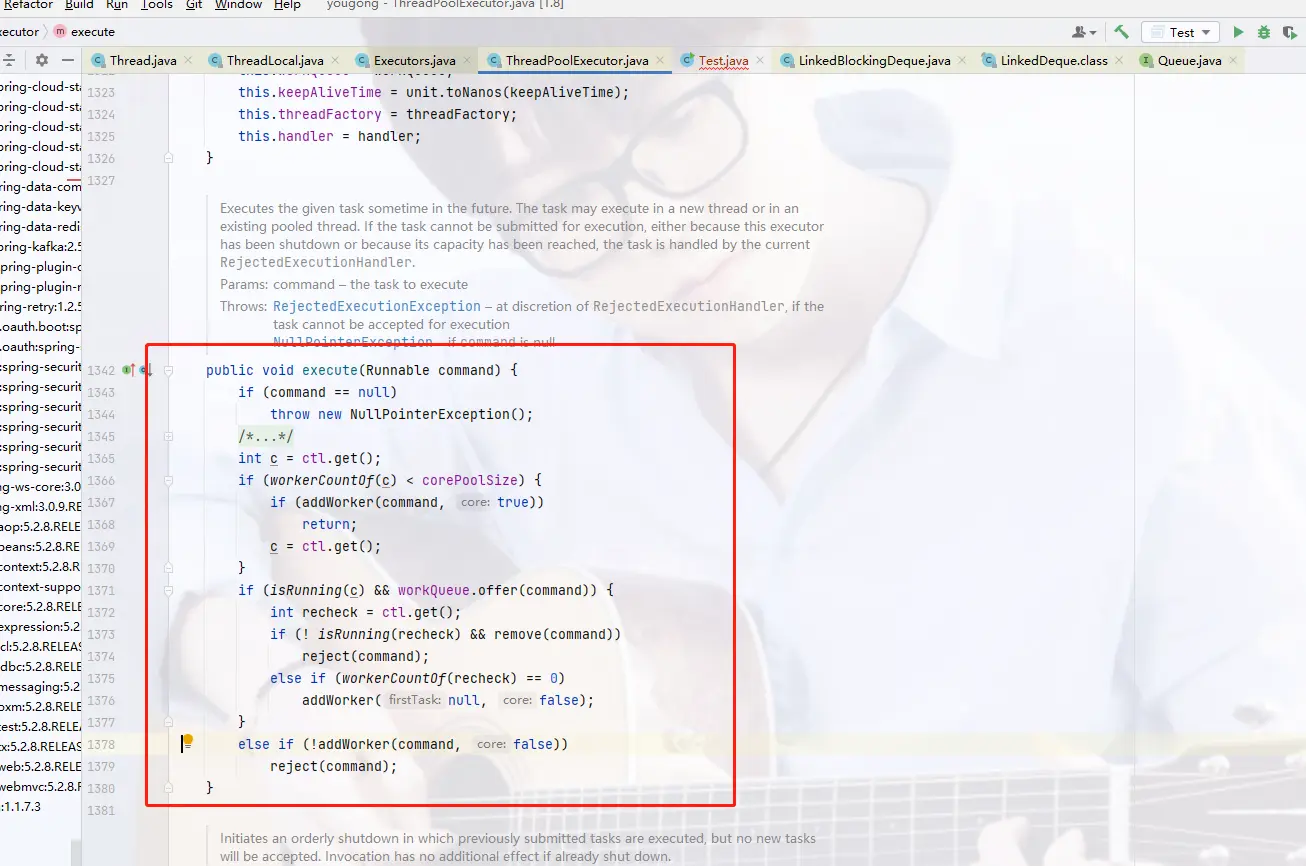1306x866 pixels.
Task: Collapse the if block at line 1371
Action: [x=169, y=591]
